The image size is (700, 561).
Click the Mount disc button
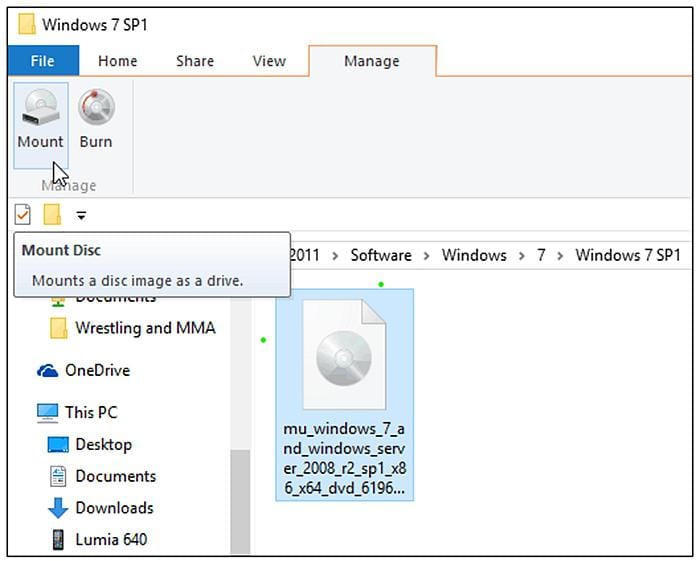pos(41,125)
